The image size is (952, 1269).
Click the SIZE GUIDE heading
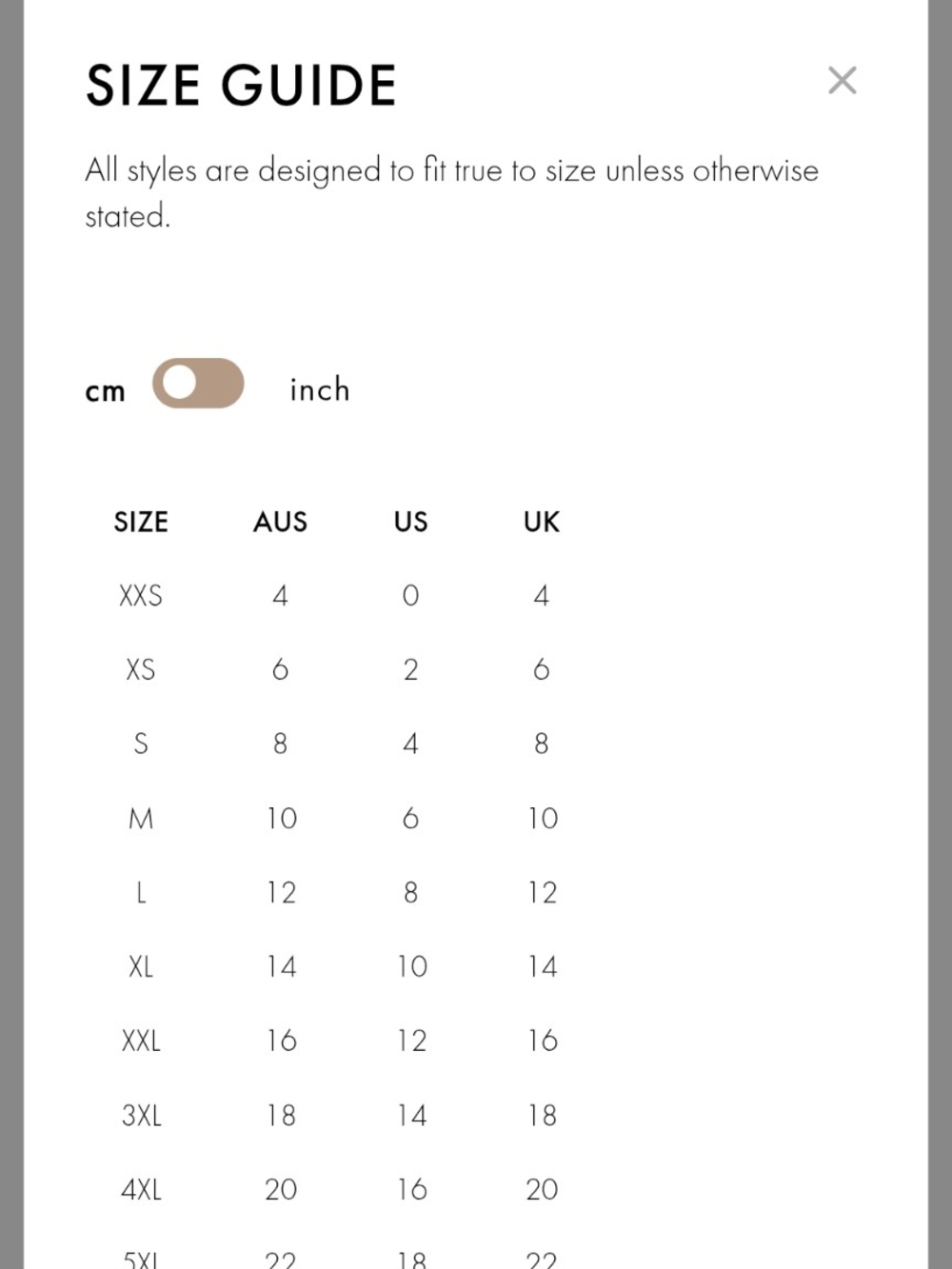[x=241, y=85]
